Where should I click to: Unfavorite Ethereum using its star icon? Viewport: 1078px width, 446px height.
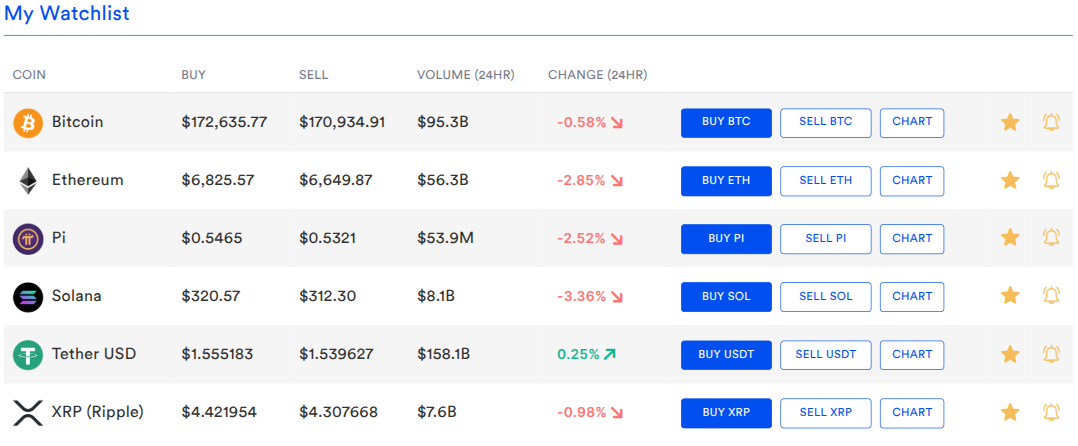point(1009,181)
